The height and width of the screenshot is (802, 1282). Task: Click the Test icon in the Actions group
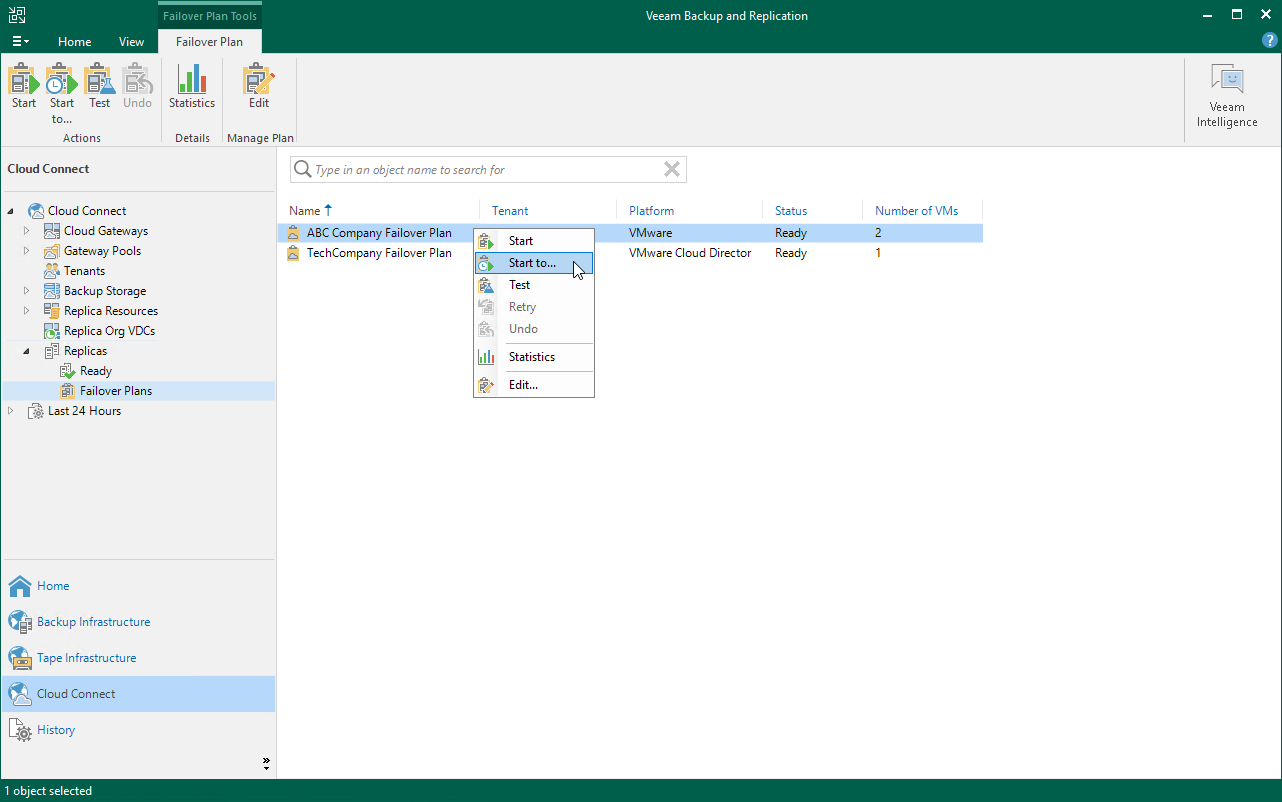(x=99, y=90)
